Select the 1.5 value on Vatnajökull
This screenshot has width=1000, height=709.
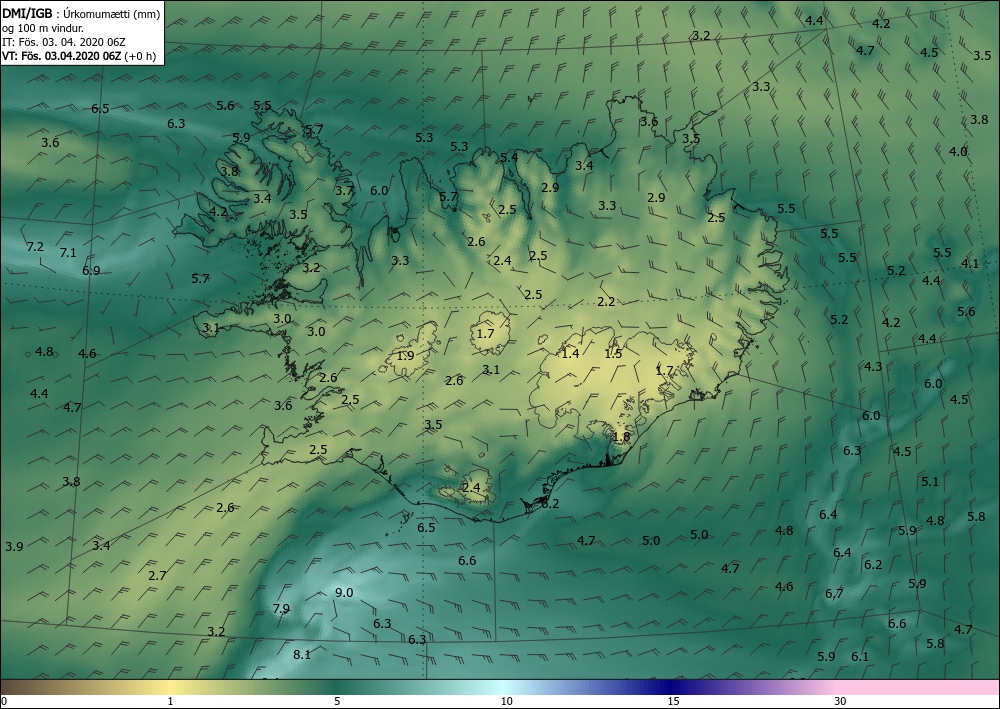point(613,353)
